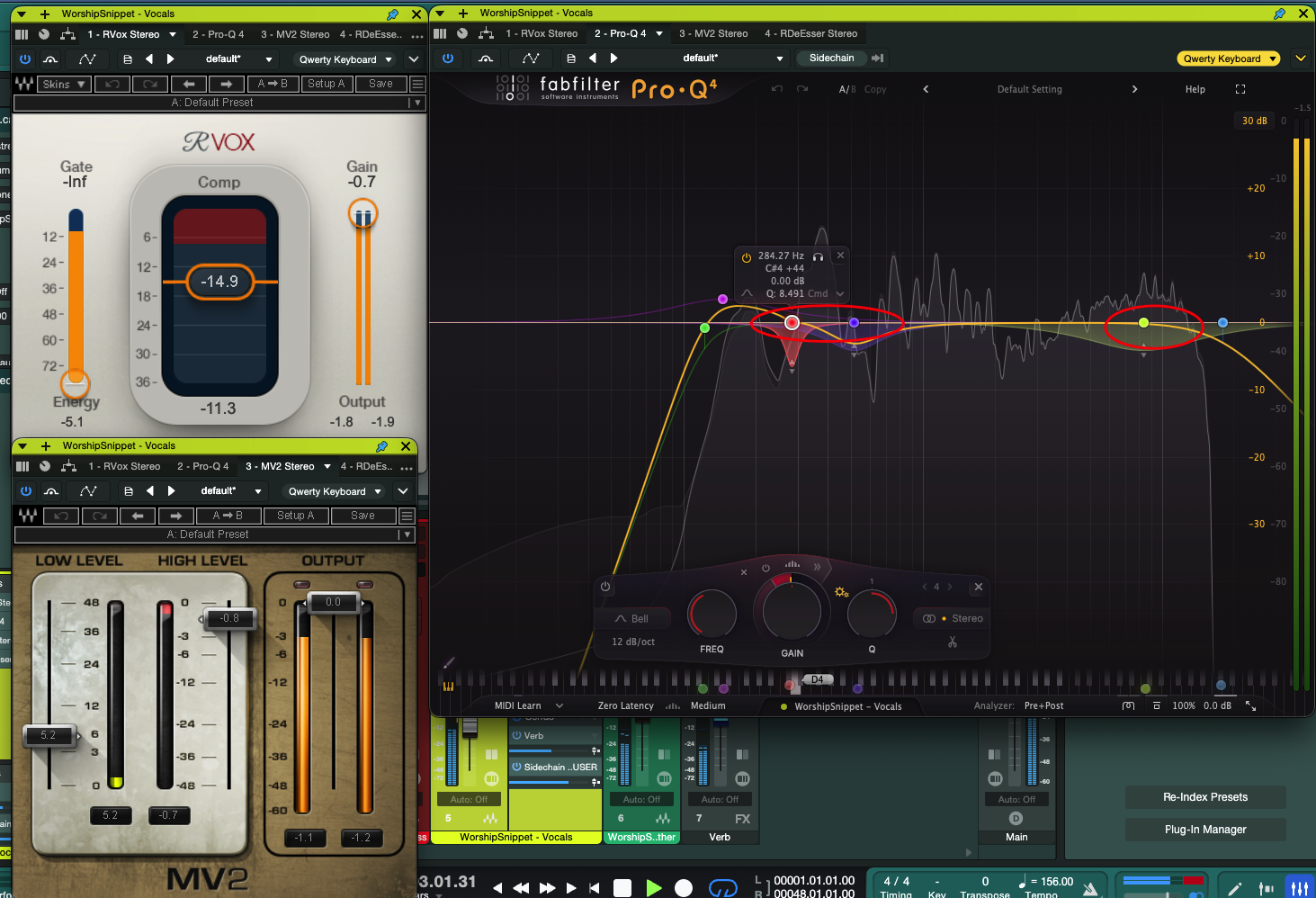Click the RVox Gain slider handle
The image size is (1316, 898).
tap(363, 215)
